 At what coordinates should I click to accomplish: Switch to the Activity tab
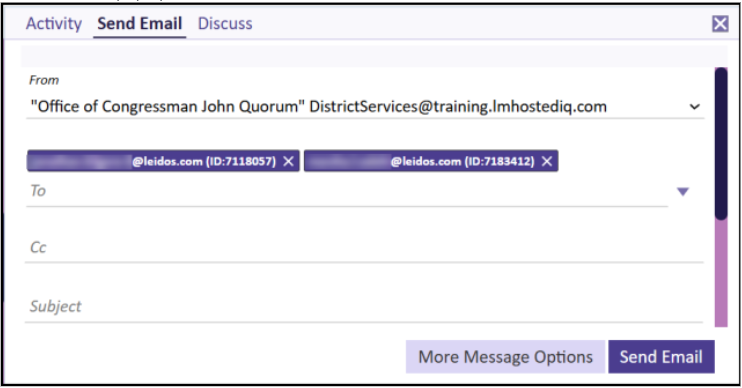(x=53, y=23)
